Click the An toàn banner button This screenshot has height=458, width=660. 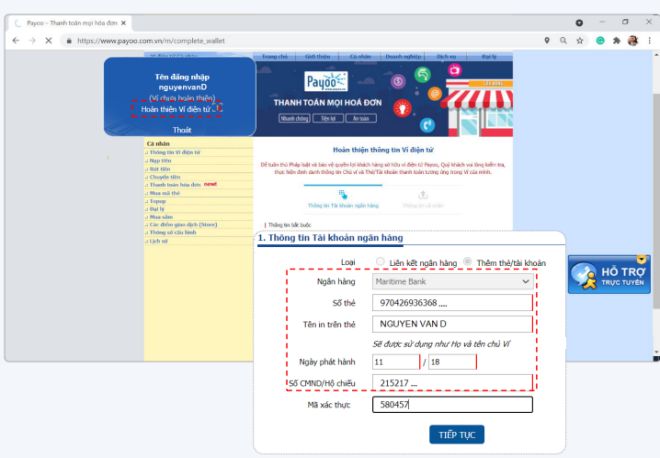pyautogui.click(x=361, y=119)
